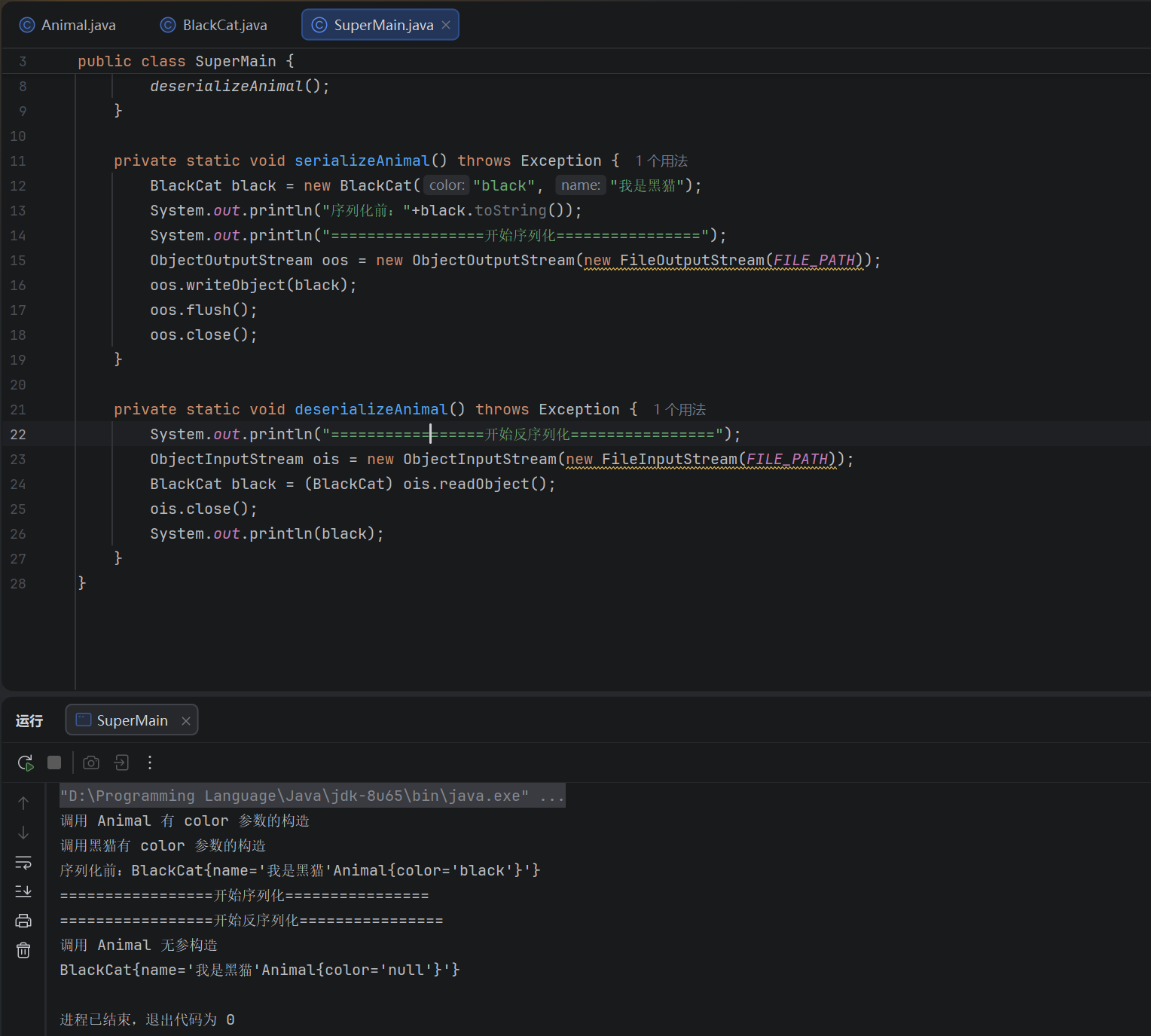Print the console output
Viewport: 1151px width, 1036px height.
tap(23, 921)
